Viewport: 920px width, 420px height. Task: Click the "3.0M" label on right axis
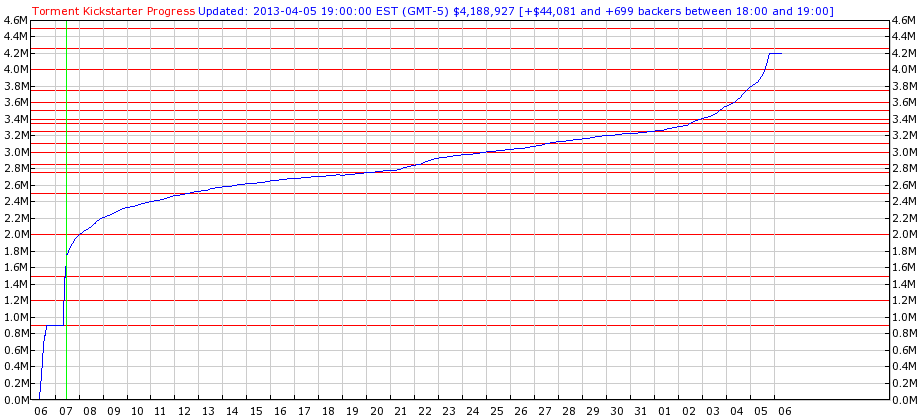coord(904,152)
